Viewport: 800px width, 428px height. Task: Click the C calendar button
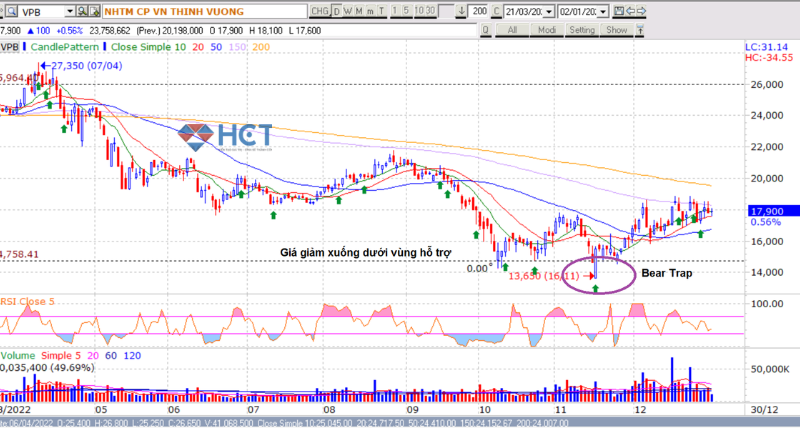[496, 11]
